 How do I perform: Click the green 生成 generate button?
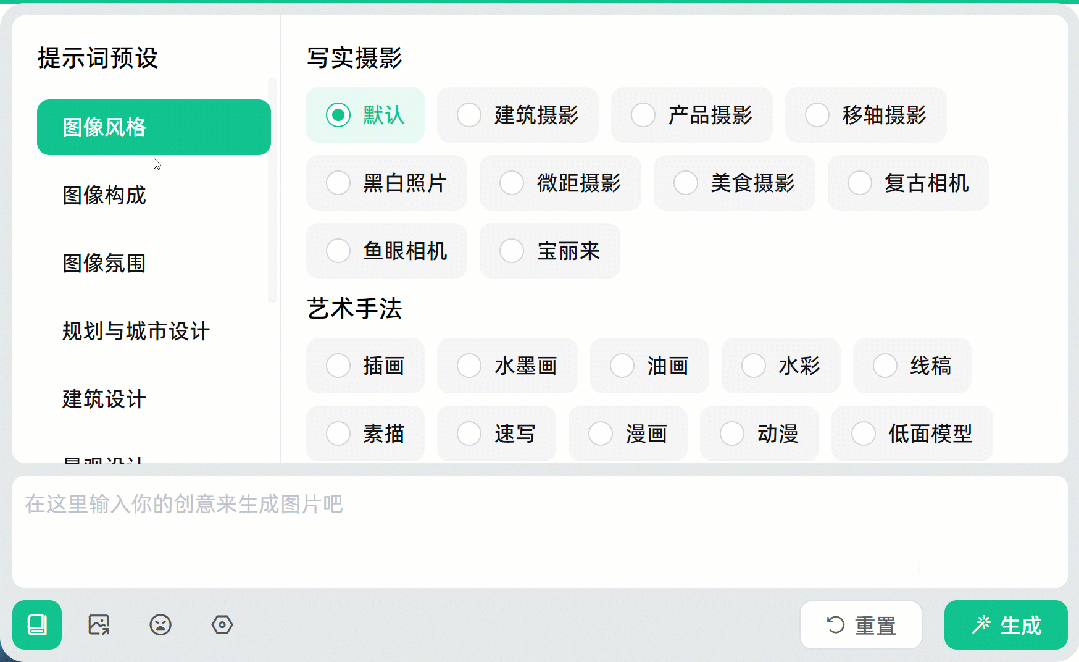tap(1005, 625)
